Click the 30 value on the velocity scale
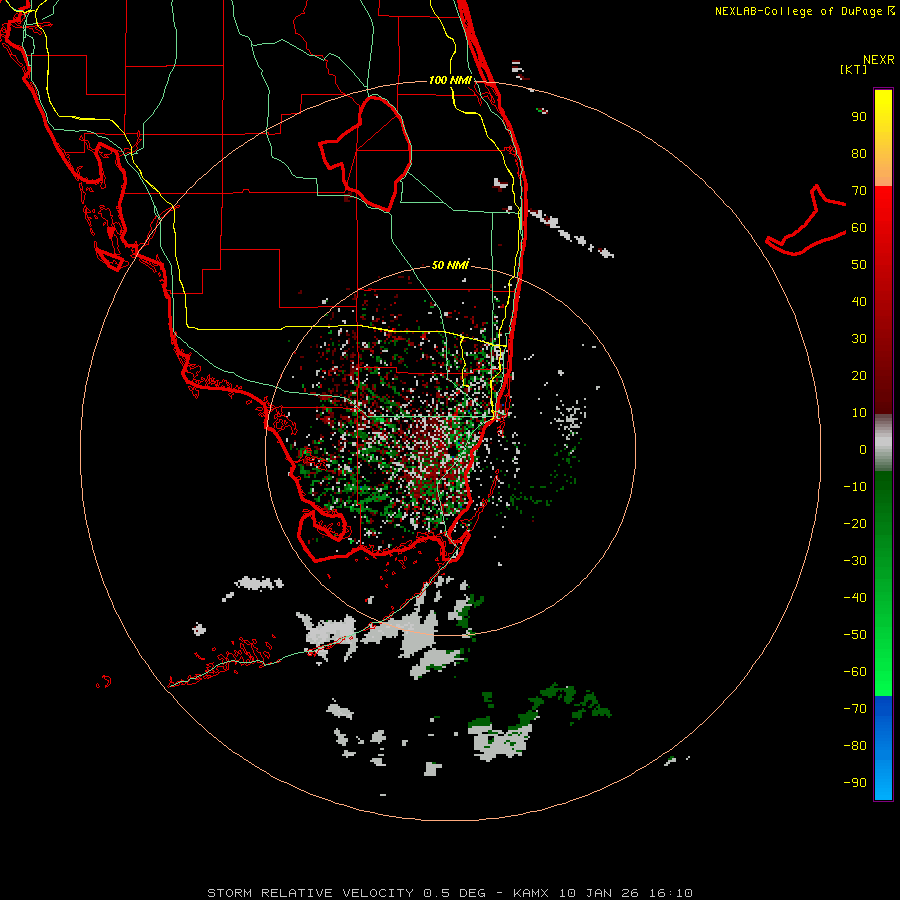Viewport: 900px width, 900px height. coord(859,339)
